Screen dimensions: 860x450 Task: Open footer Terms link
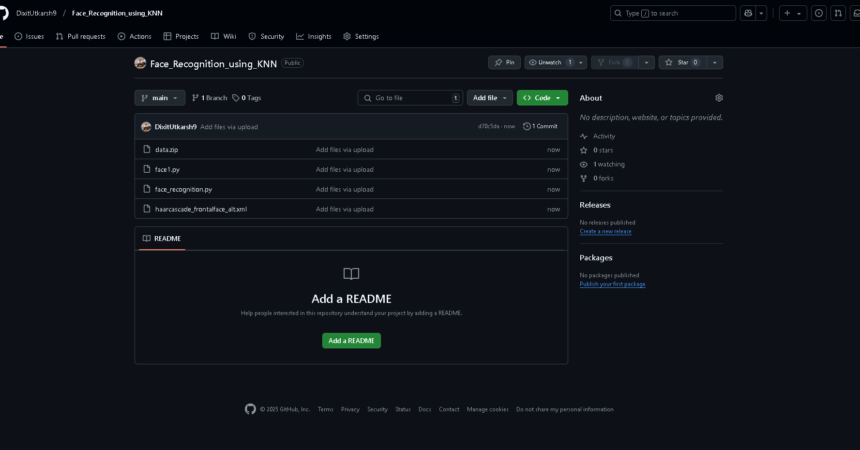[325, 409]
